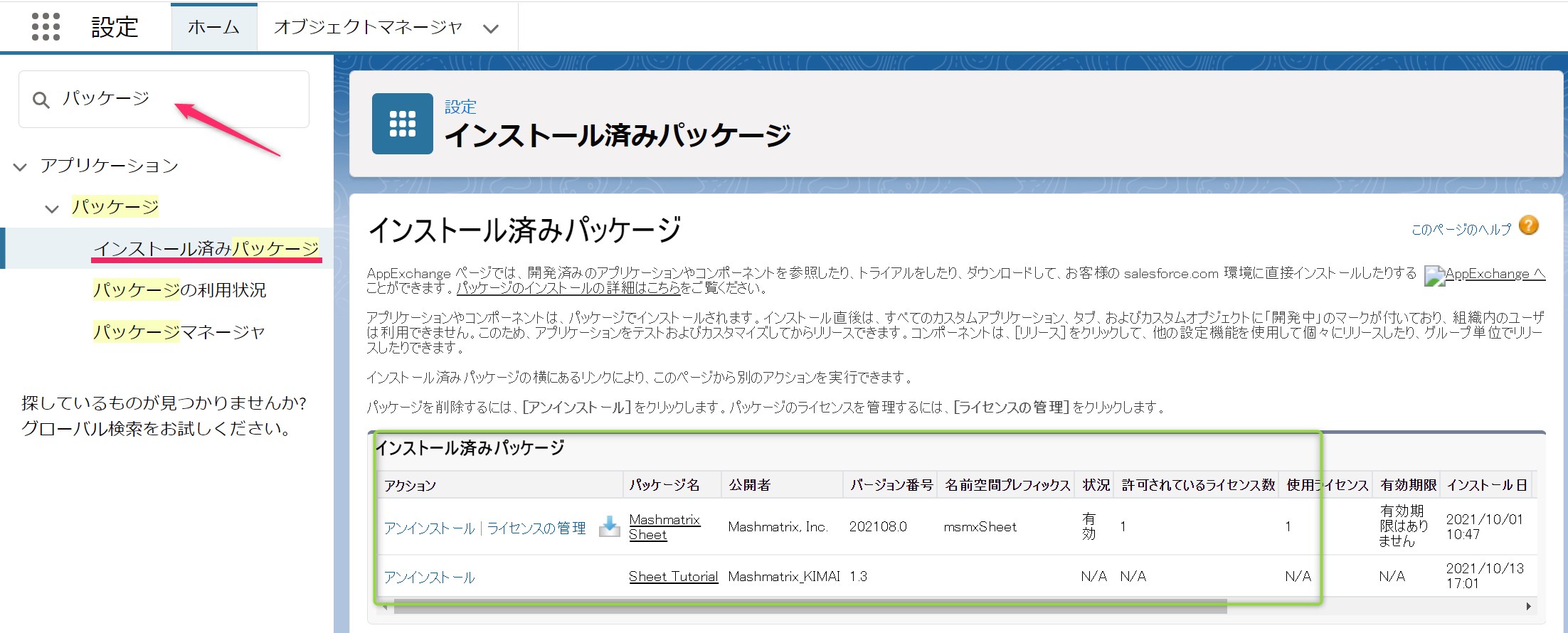Click the table's horizontal scrollbar
1568x633 pixels.
pos(810,606)
